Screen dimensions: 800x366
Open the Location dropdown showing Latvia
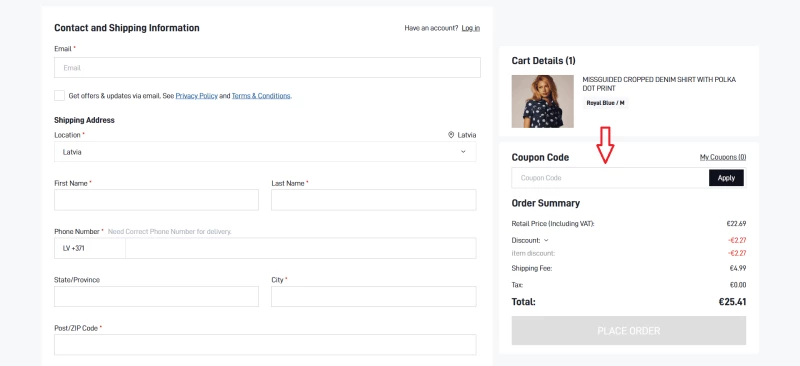coord(265,152)
